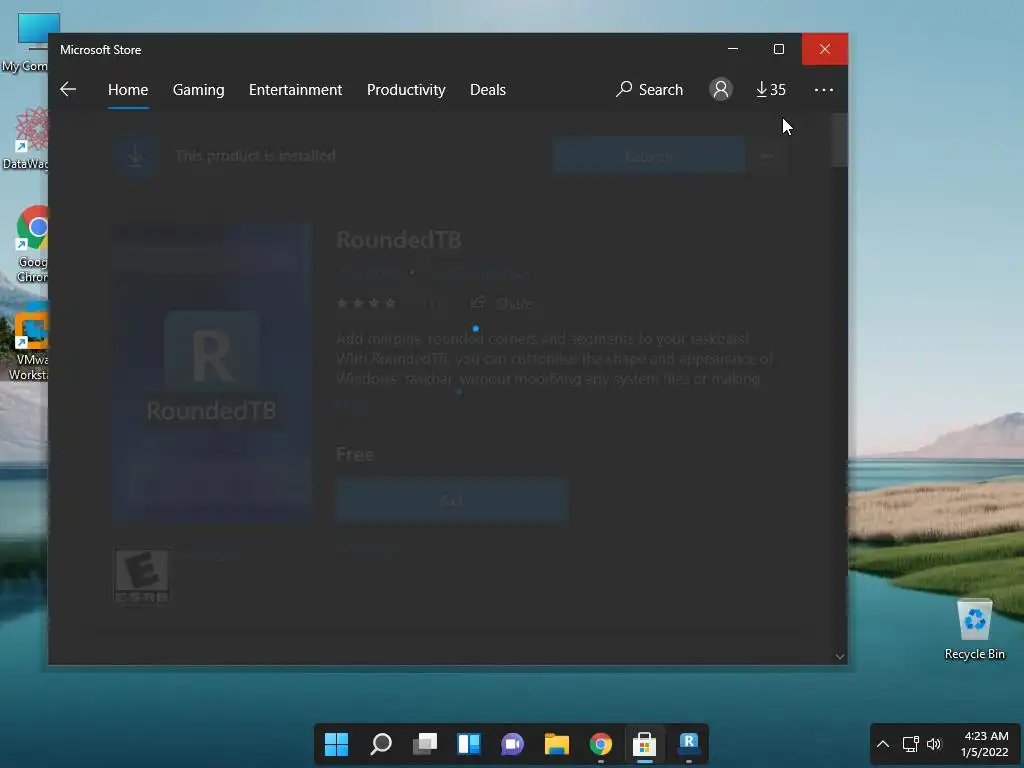Click the Free price label
Image resolution: width=1024 pixels, height=768 pixels.
[x=355, y=454]
